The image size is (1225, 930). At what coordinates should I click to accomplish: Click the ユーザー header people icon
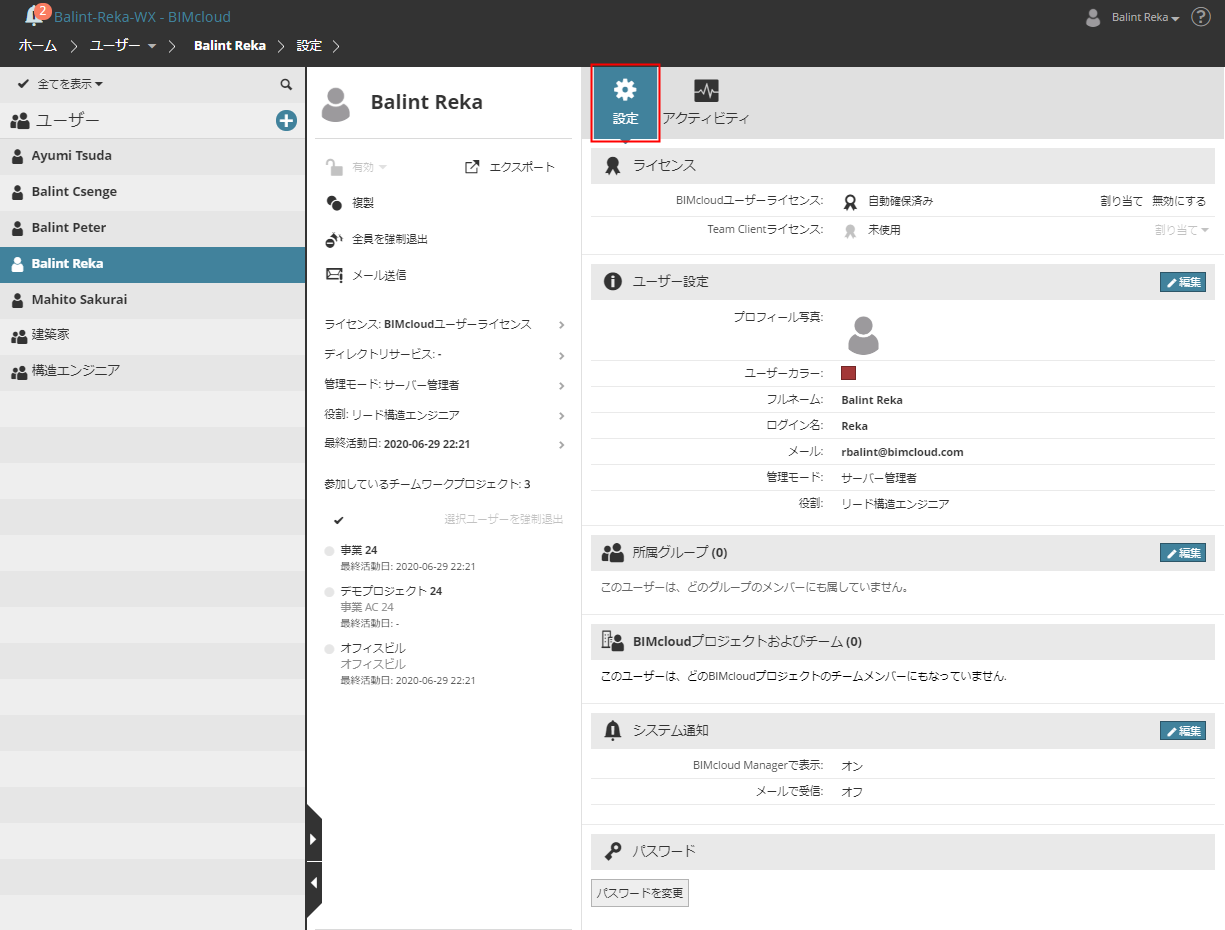click(20, 121)
